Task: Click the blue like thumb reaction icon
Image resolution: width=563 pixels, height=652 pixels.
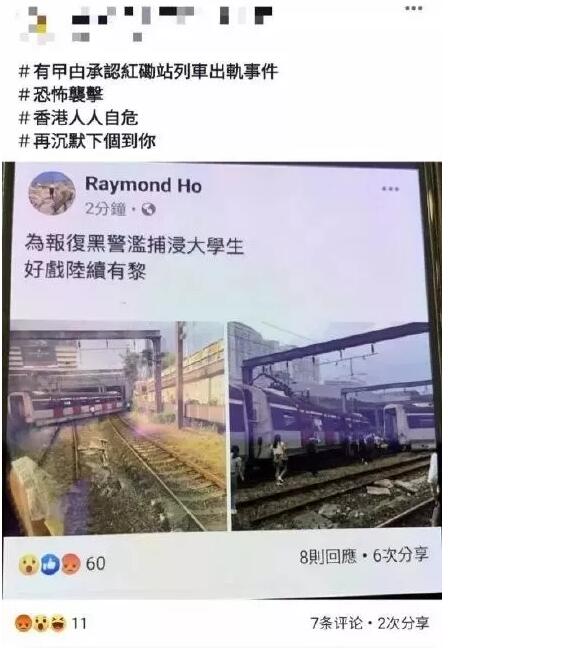Action: (50, 565)
